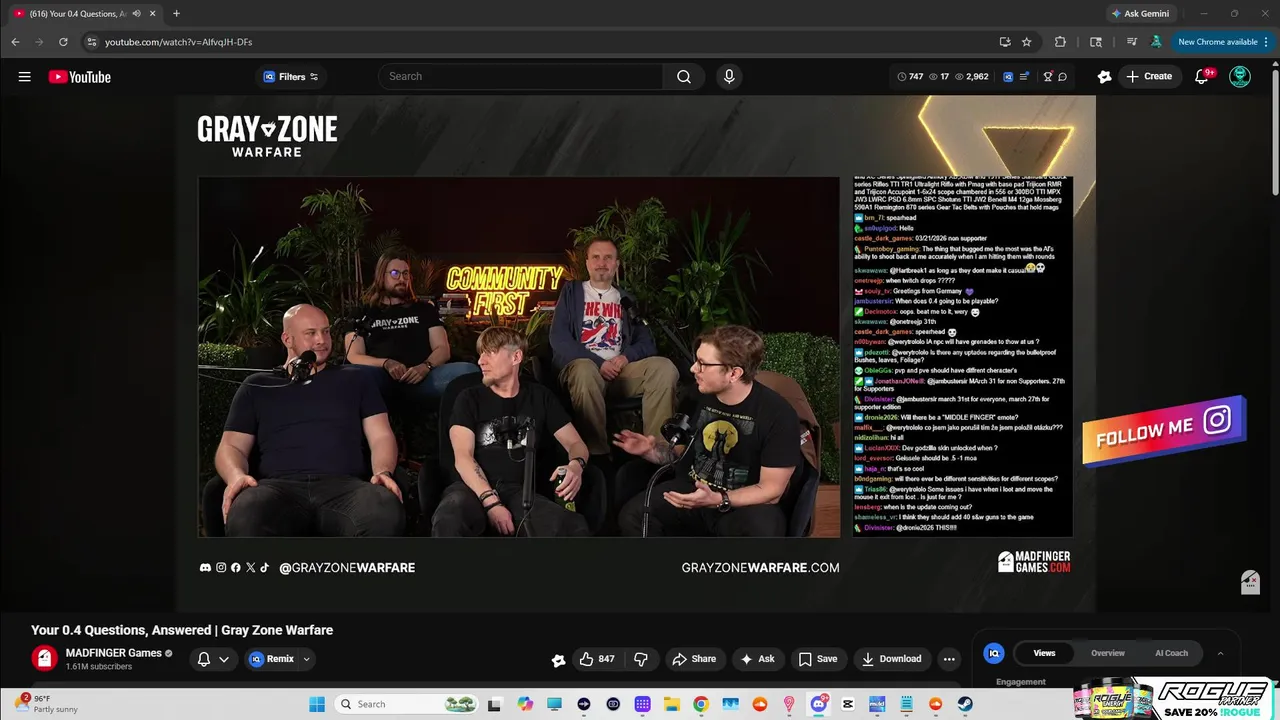Select the Views tab in vidIQ panel
Image resolution: width=1280 pixels, height=720 pixels.
(1044, 653)
